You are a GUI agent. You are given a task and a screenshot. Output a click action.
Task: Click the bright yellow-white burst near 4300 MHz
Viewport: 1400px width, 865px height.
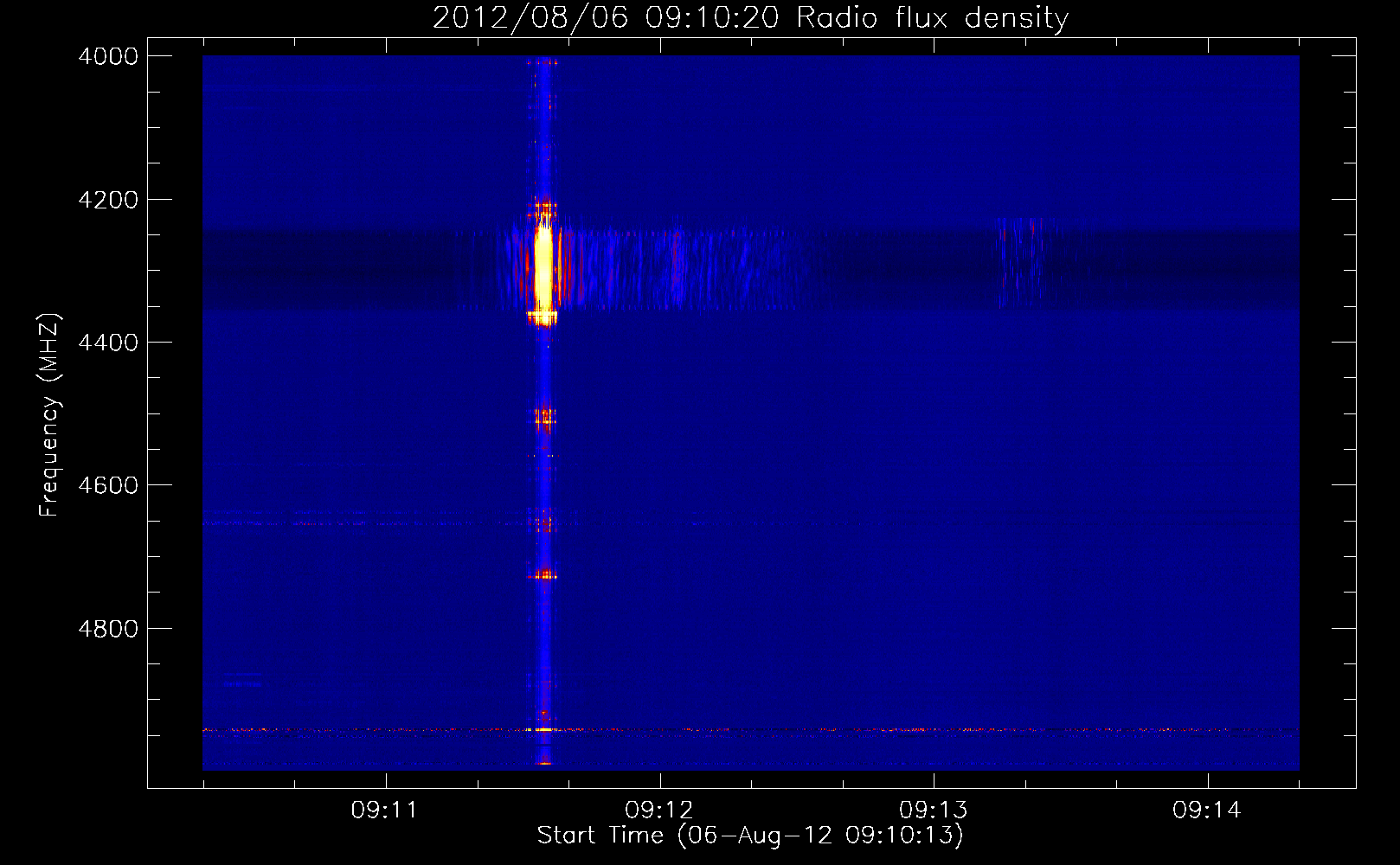click(543, 270)
